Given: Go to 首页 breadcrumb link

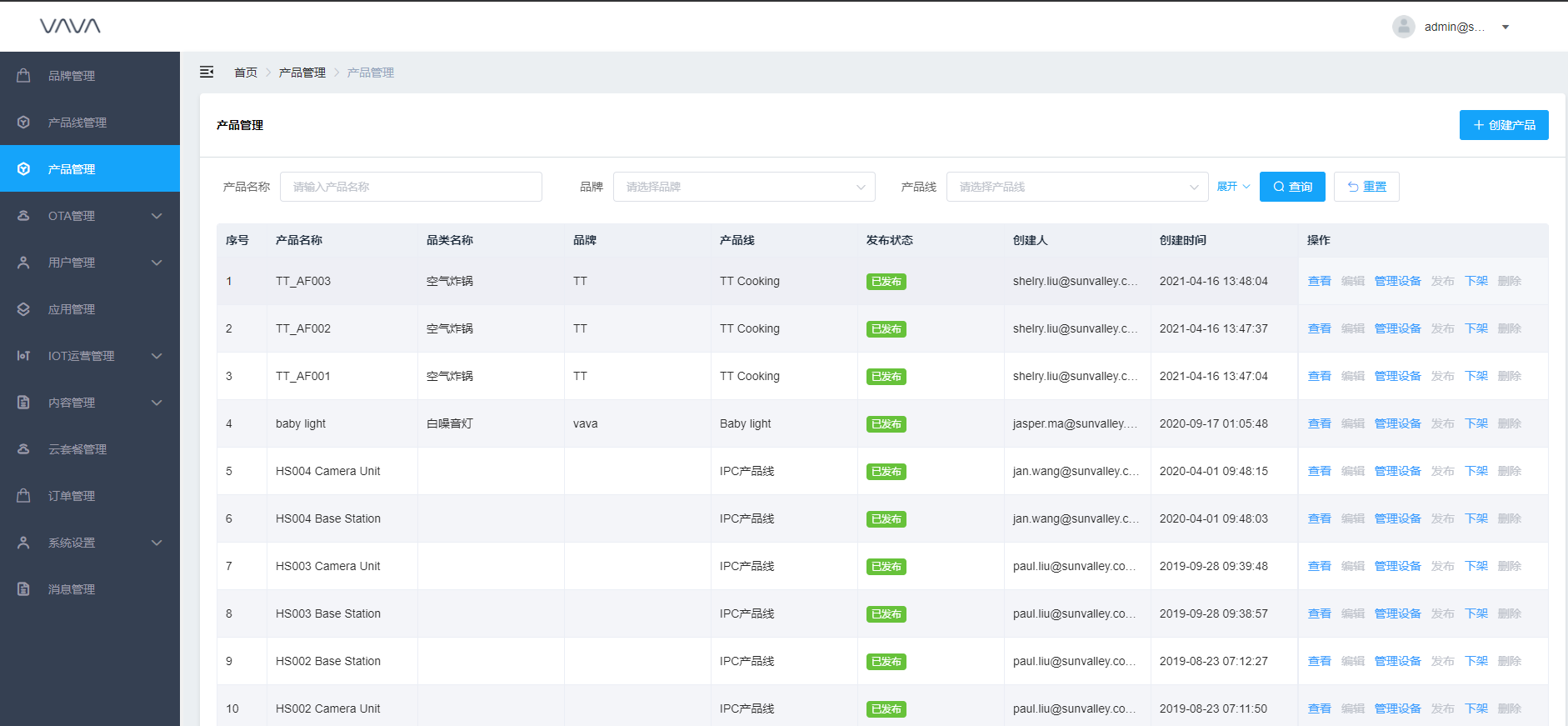Looking at the screenshot, I should [246, 73].
